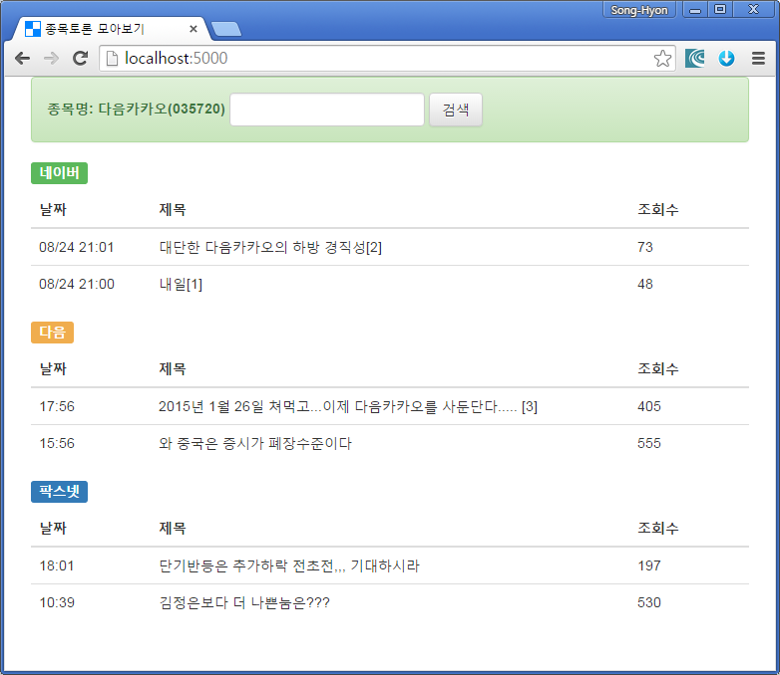Click the stock name input field

[x=327, y=110]
